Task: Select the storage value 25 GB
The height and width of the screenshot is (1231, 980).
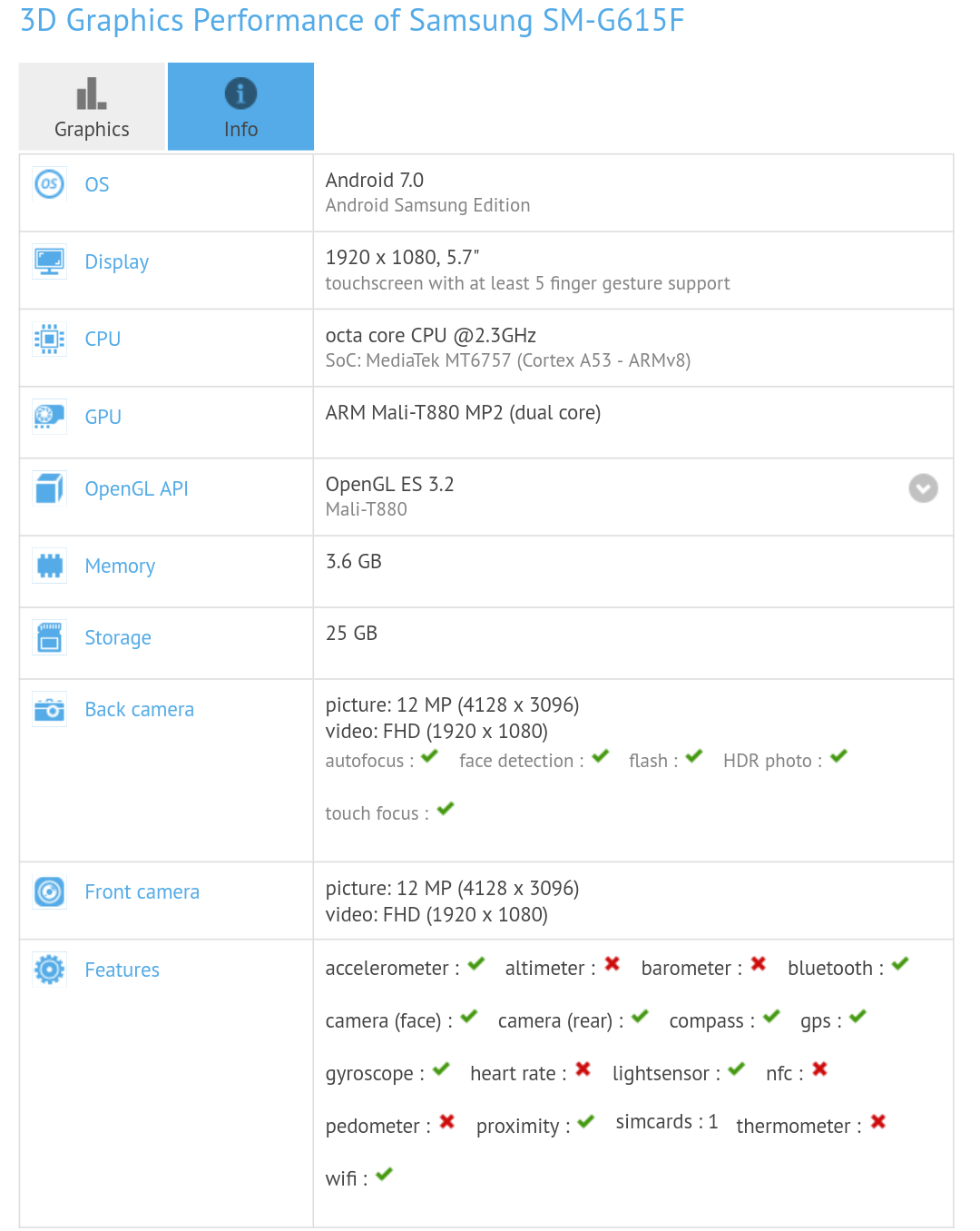Action: click(x=351, y=633)
